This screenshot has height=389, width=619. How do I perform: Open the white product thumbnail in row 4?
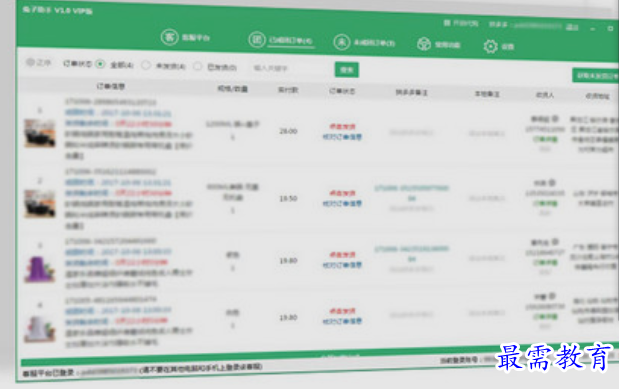pos(40,329)
